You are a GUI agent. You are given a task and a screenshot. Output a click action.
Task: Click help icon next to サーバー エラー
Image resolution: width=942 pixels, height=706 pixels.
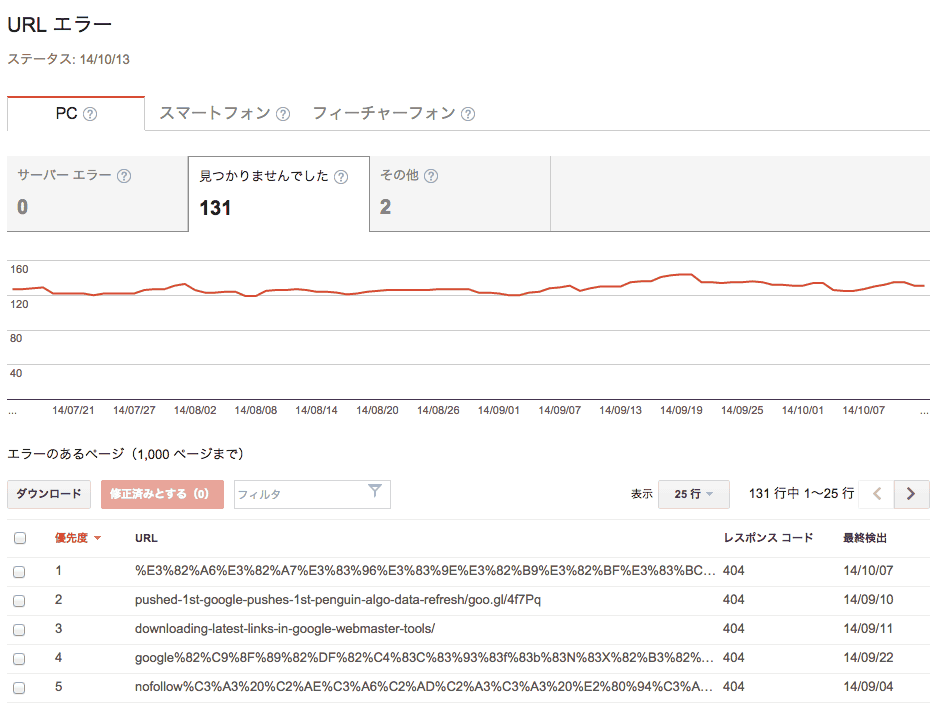tap(124, 176)
